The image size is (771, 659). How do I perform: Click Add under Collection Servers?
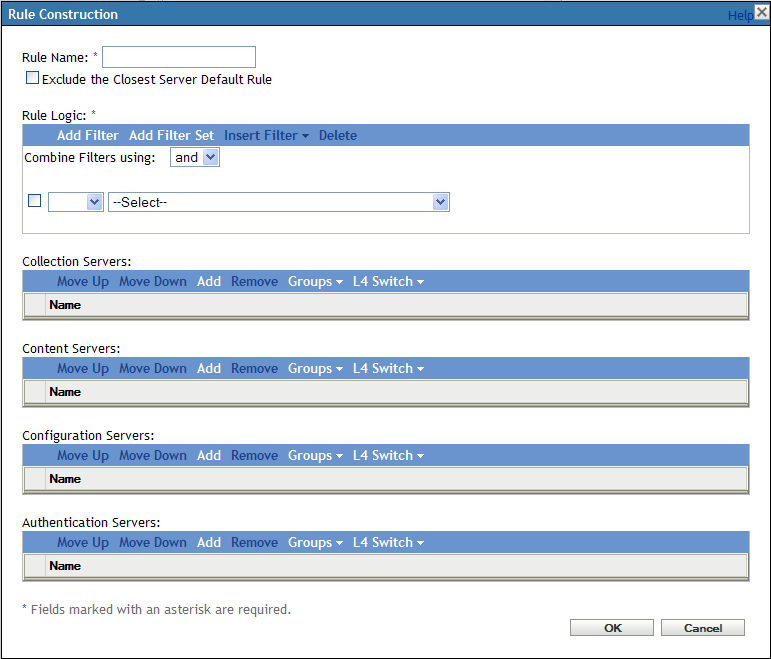point(209,281)
